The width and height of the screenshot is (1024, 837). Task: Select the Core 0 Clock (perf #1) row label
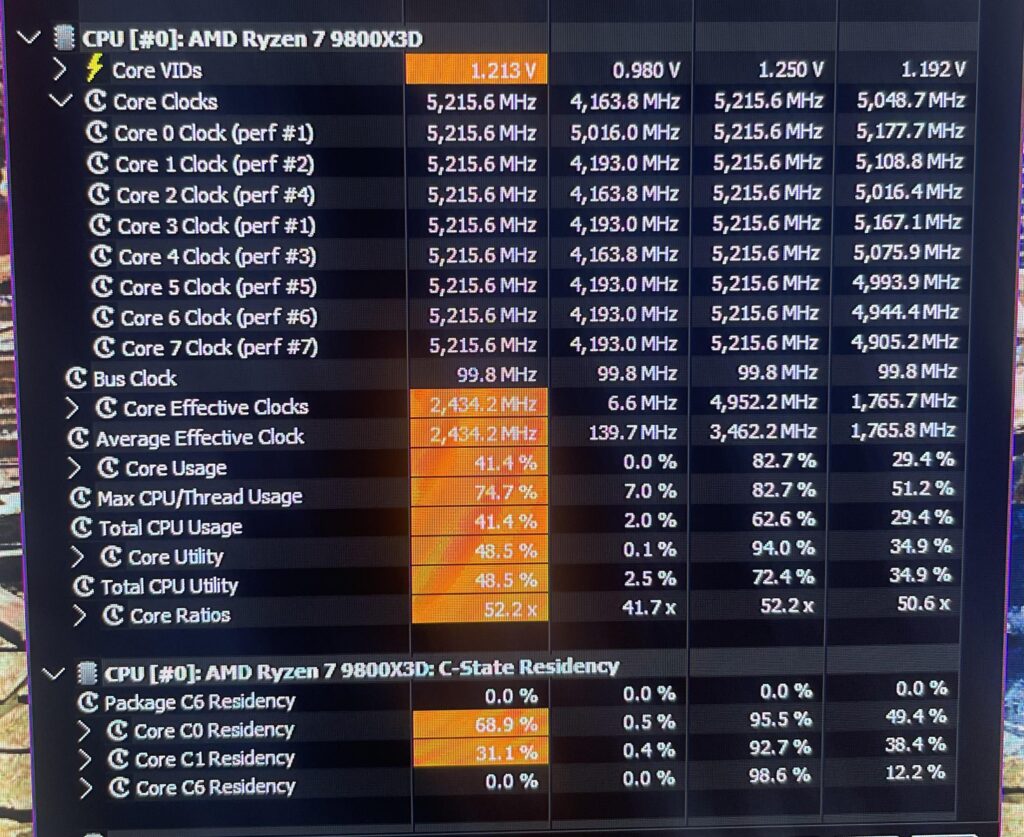(214, 133)
